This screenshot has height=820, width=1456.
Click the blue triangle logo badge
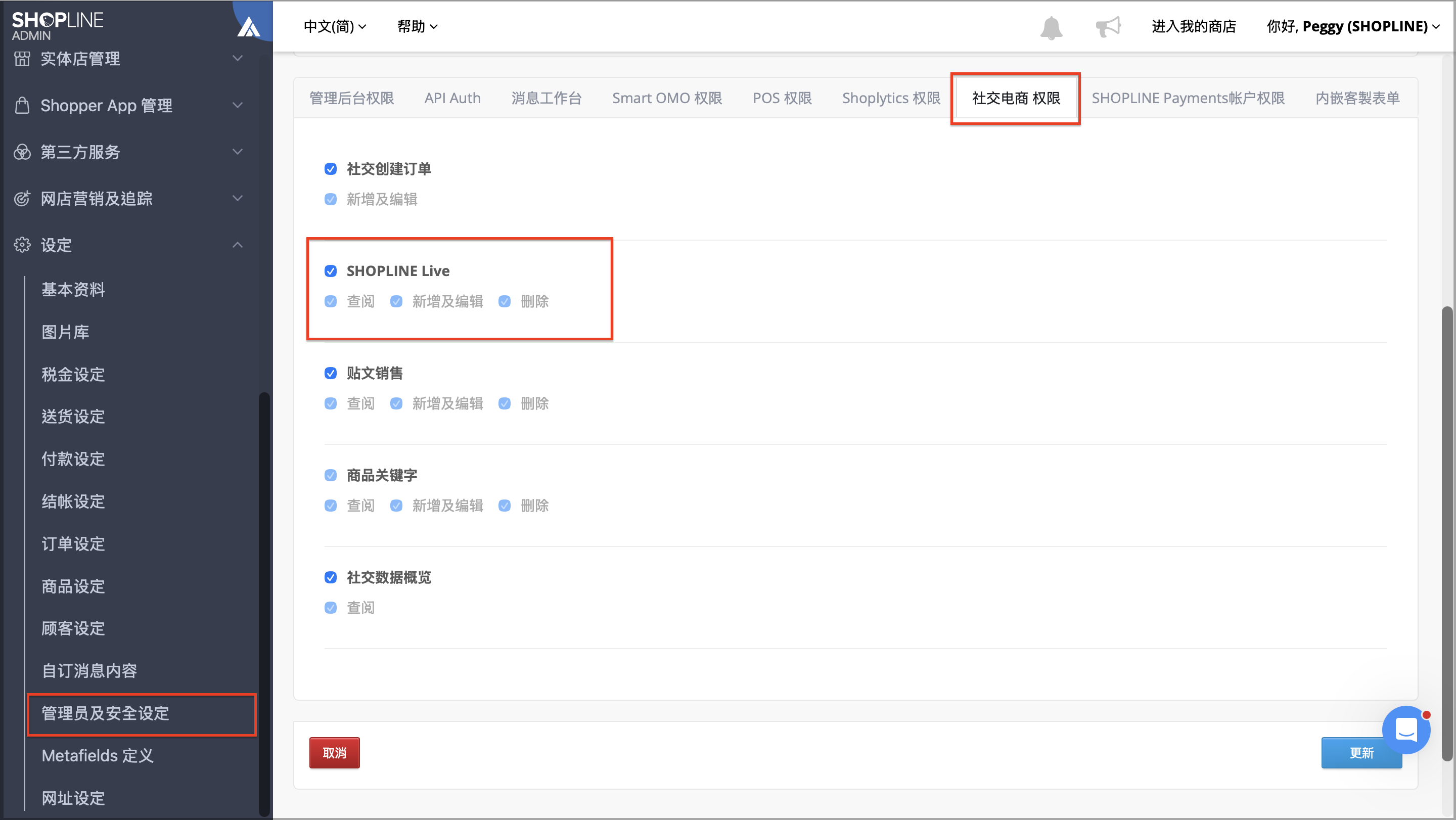[x=249, y=26]
